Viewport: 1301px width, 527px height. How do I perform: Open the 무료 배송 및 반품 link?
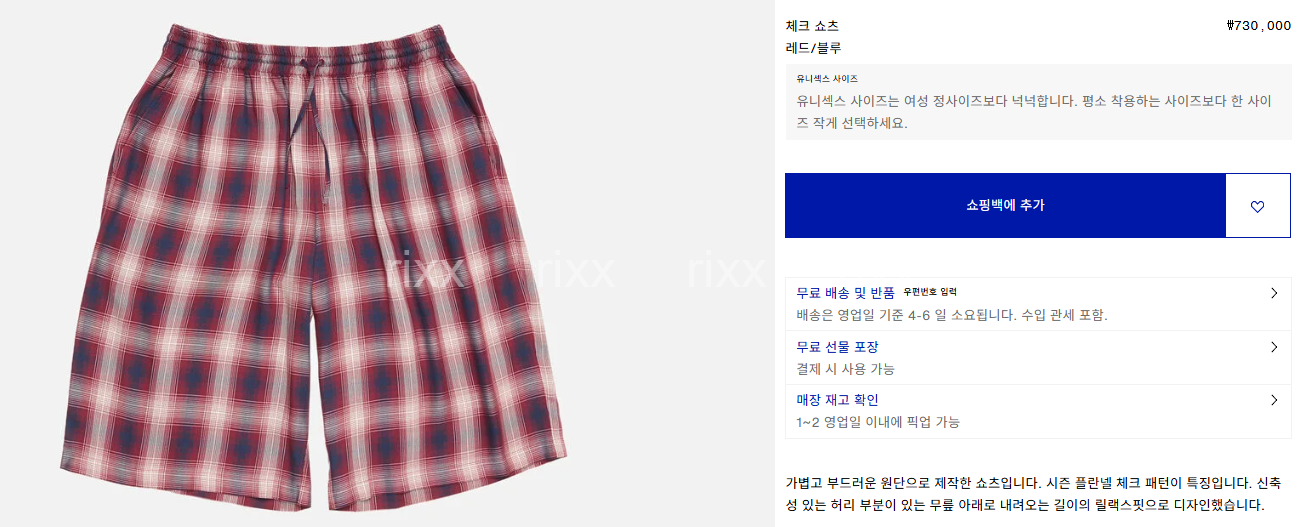[845, 293]
